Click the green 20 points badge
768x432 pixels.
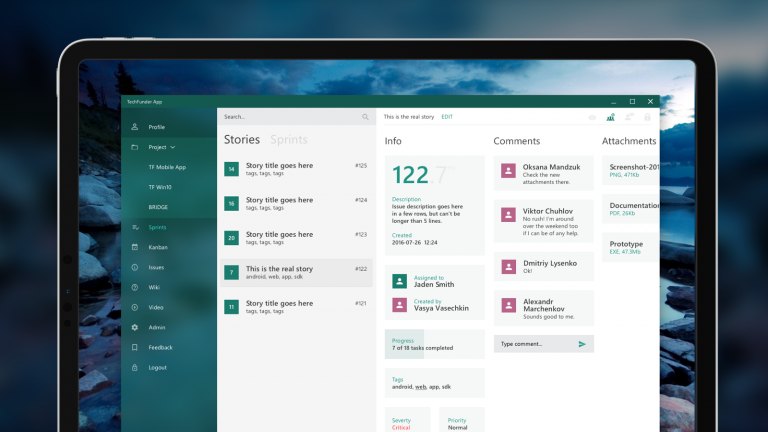point(232,238)
